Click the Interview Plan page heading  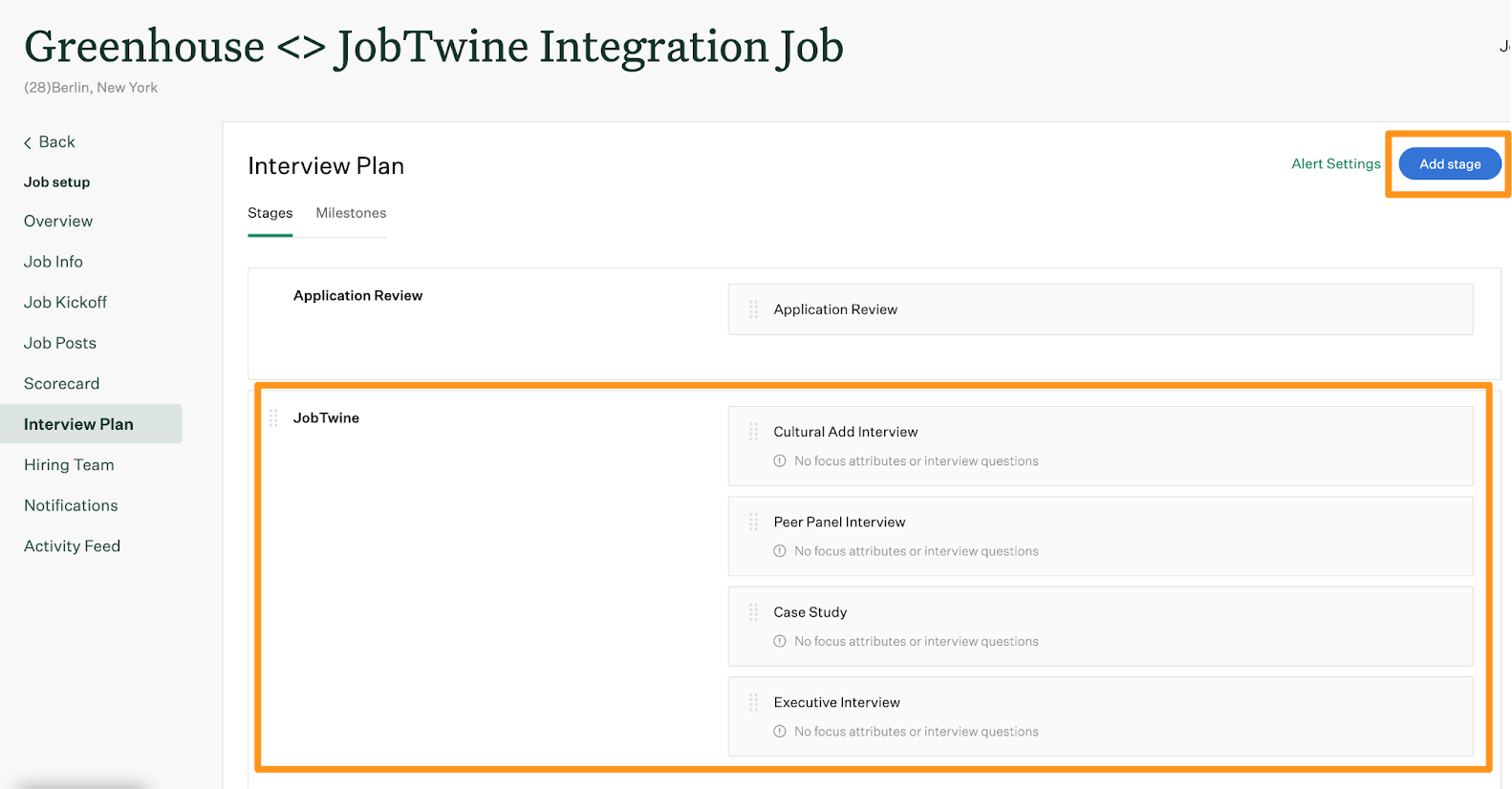pos(326,166)
